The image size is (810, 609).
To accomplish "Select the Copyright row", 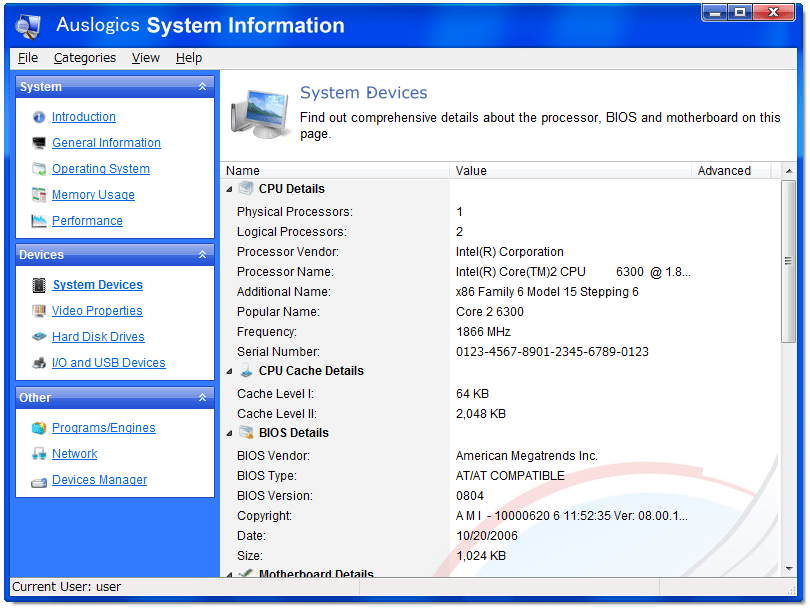I will (500, 516).
